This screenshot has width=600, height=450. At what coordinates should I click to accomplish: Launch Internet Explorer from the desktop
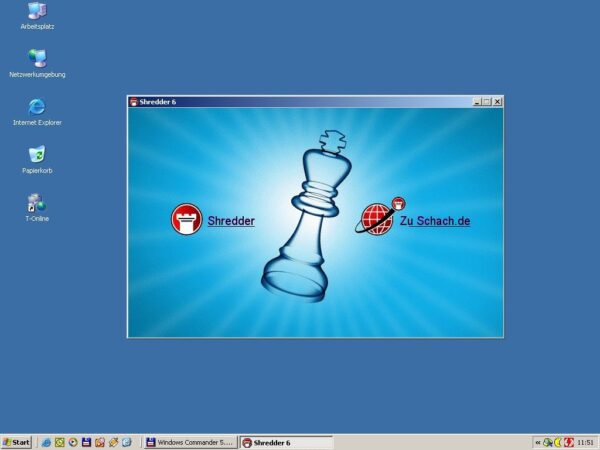coord(37,109)
